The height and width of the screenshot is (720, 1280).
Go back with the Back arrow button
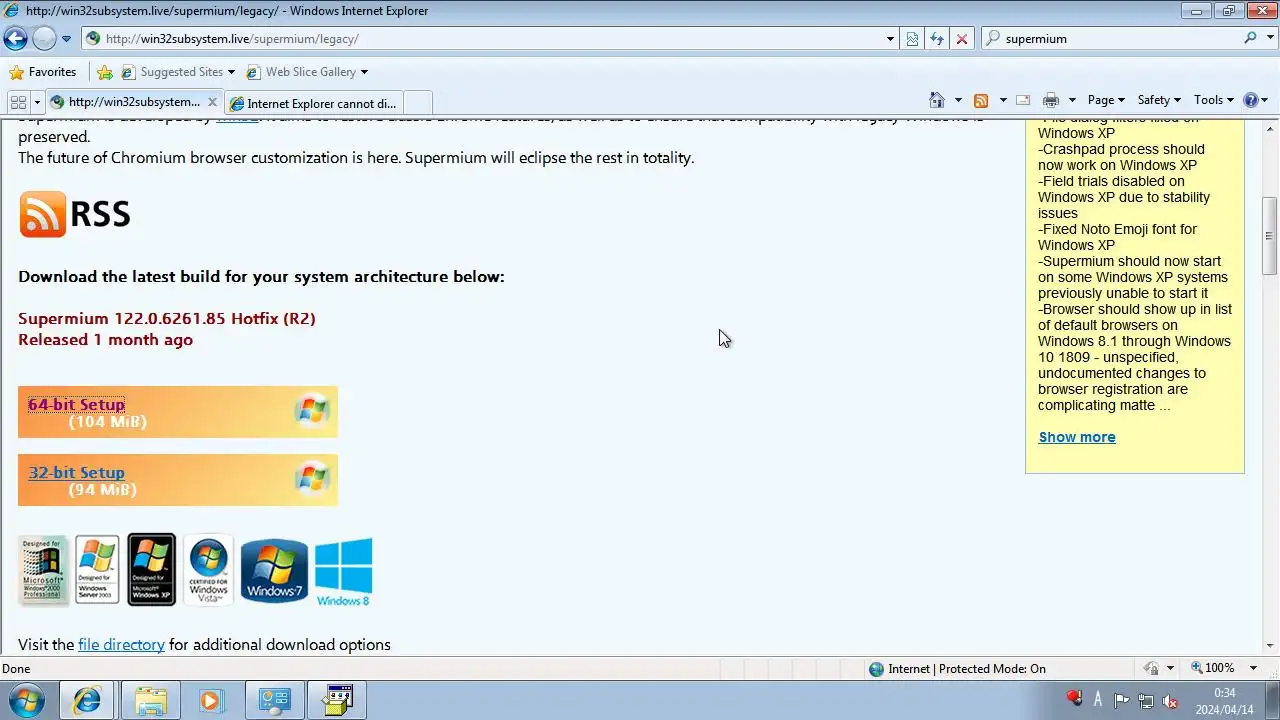pos(15,39)
